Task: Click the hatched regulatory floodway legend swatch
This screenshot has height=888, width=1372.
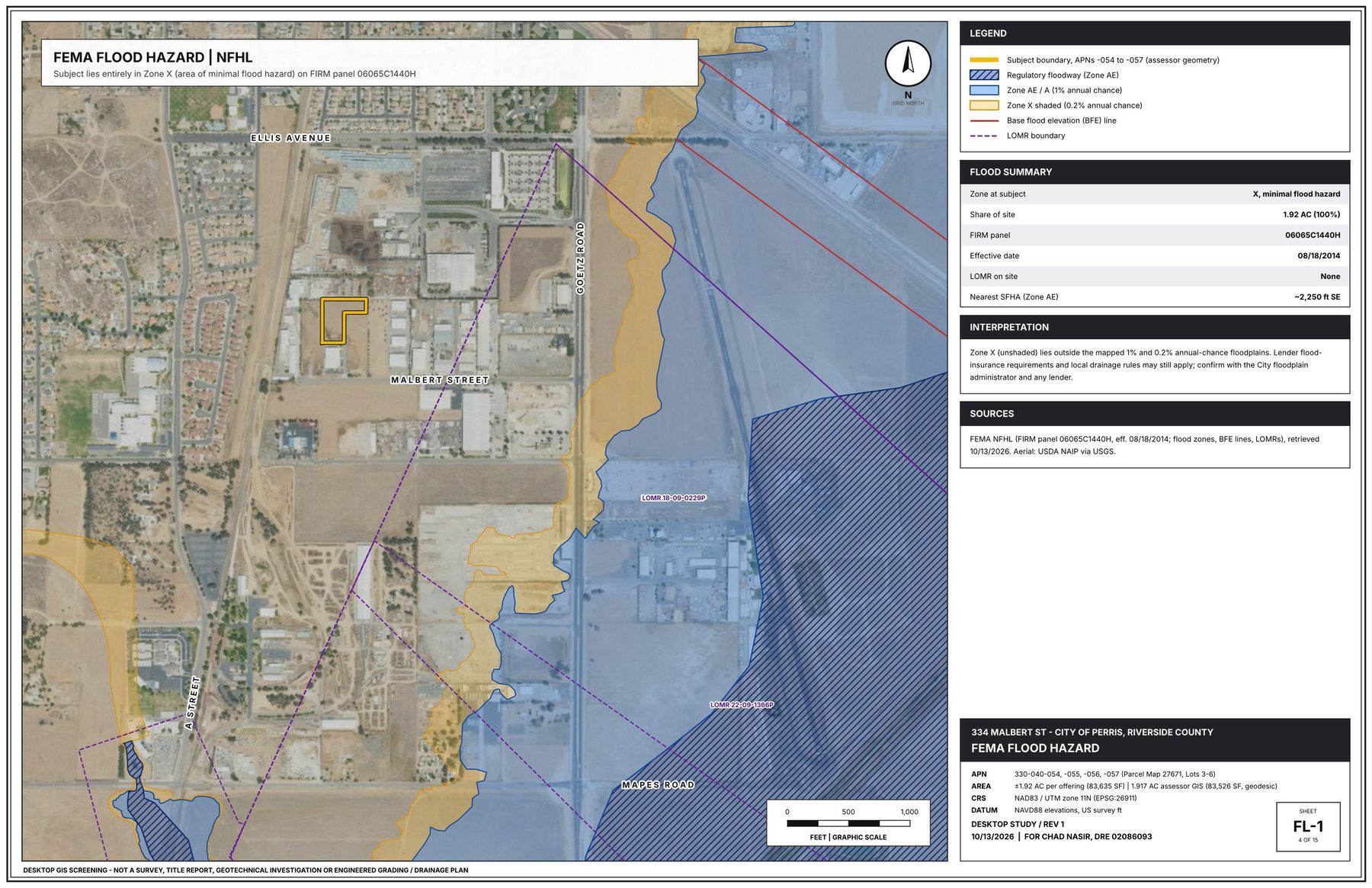Action: 984,75
